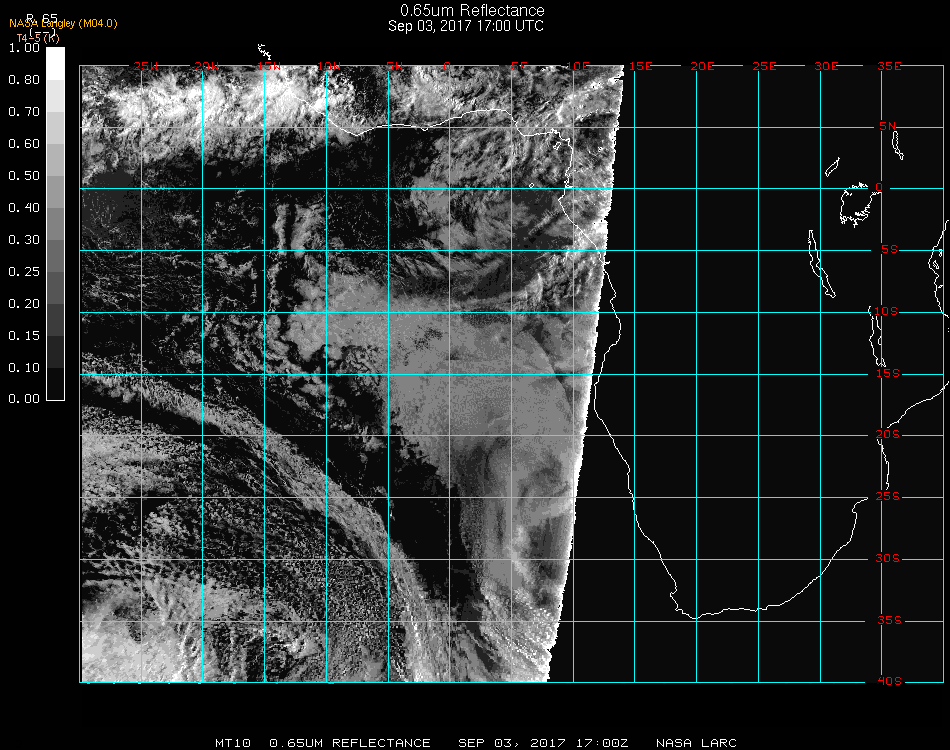Click the 0.70 color bar value
Image resolution: width=950 pixels, height=750 pixels.
pos(24,112)
